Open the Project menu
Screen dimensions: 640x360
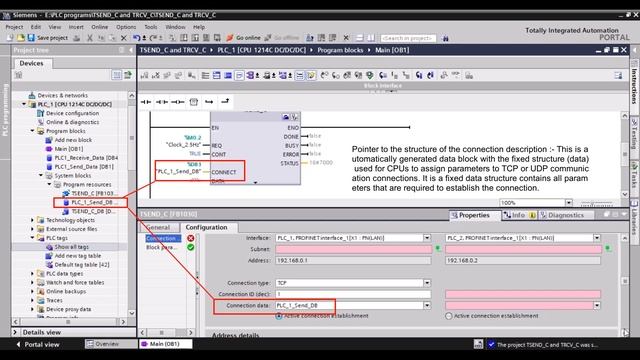click(14, 27)
